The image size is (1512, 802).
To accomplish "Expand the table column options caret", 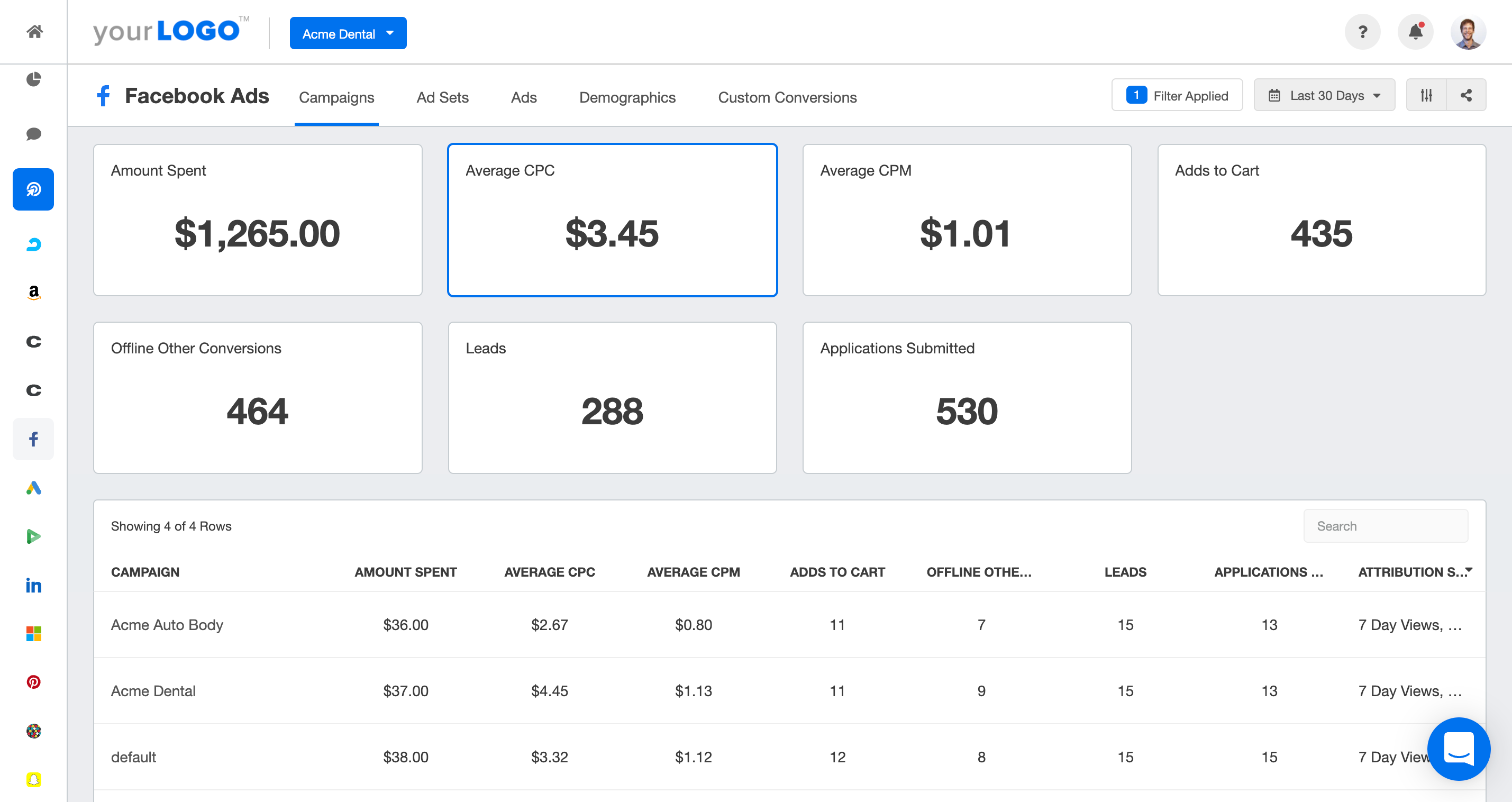I will [1469, 570].
